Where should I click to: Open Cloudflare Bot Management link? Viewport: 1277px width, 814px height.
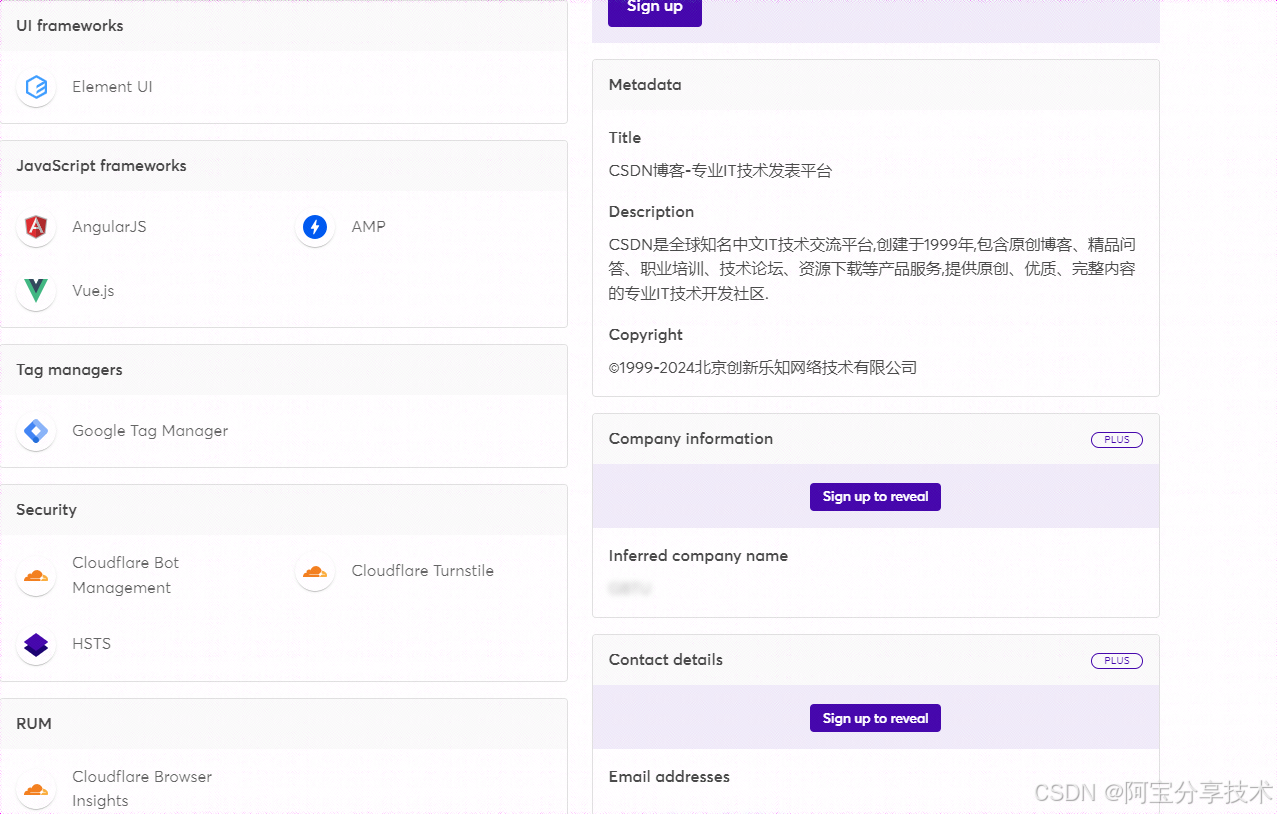pos(126,575)
